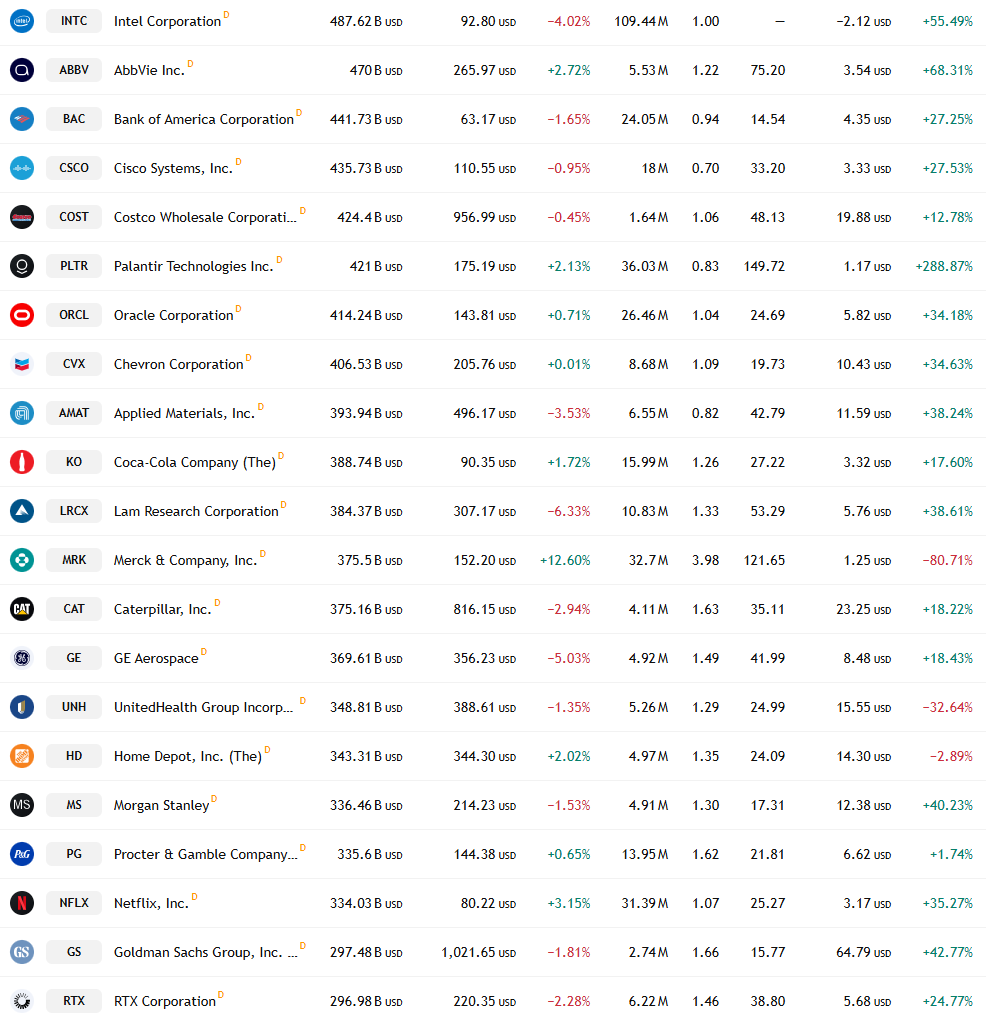Click the Bank of America logo icon

point(22,119)
